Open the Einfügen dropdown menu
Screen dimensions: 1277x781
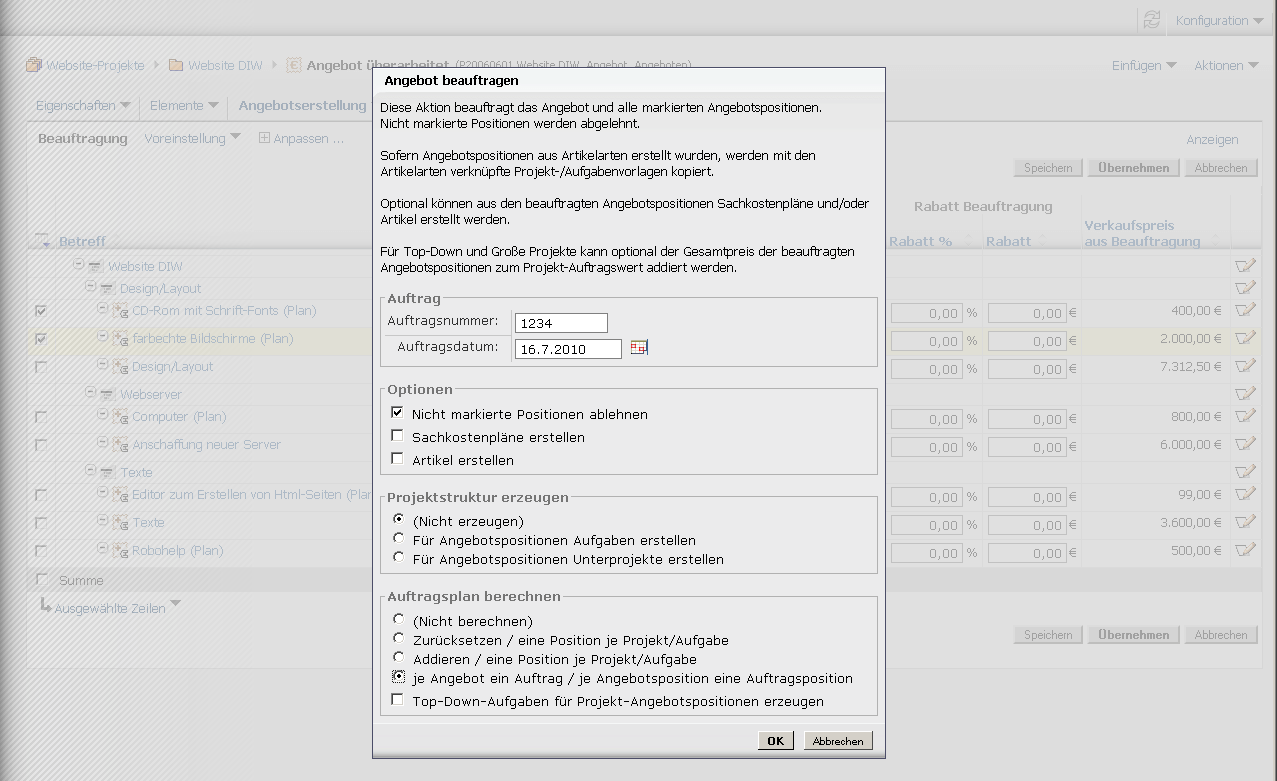click(x=1144, y=66)
